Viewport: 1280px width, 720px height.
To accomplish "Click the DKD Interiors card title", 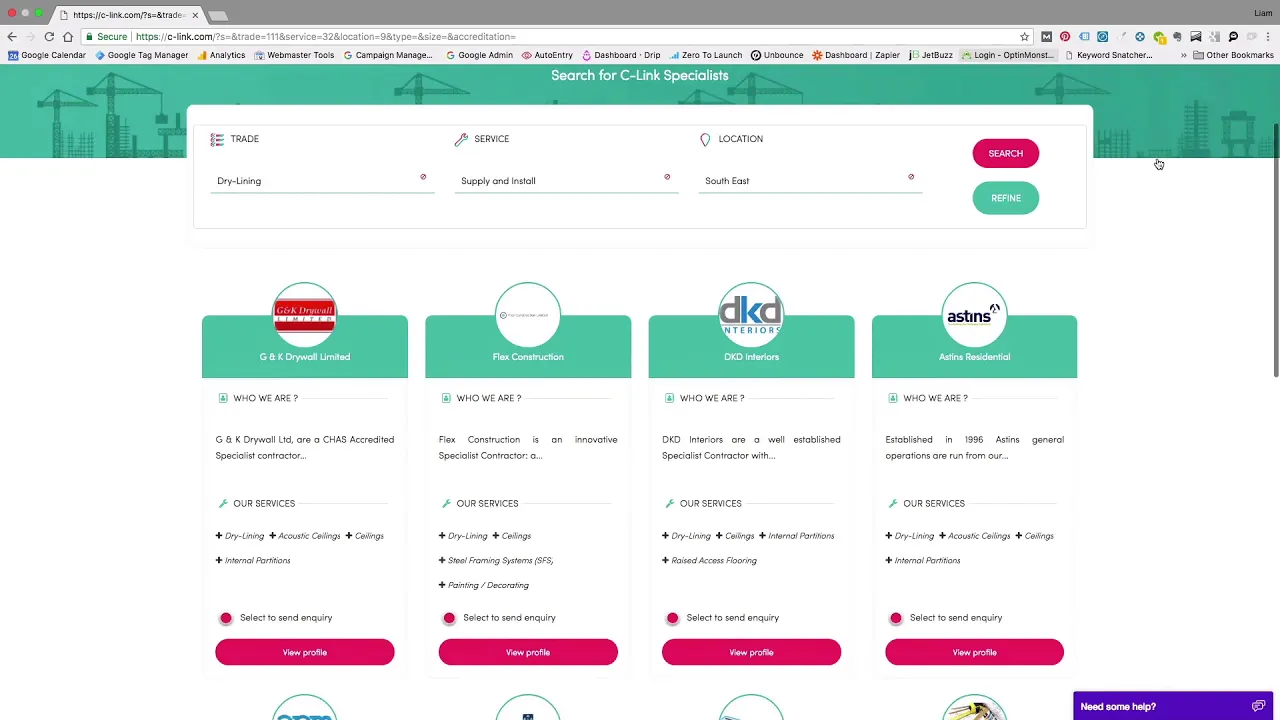I will pyautogui.click(x=751, y=357).
